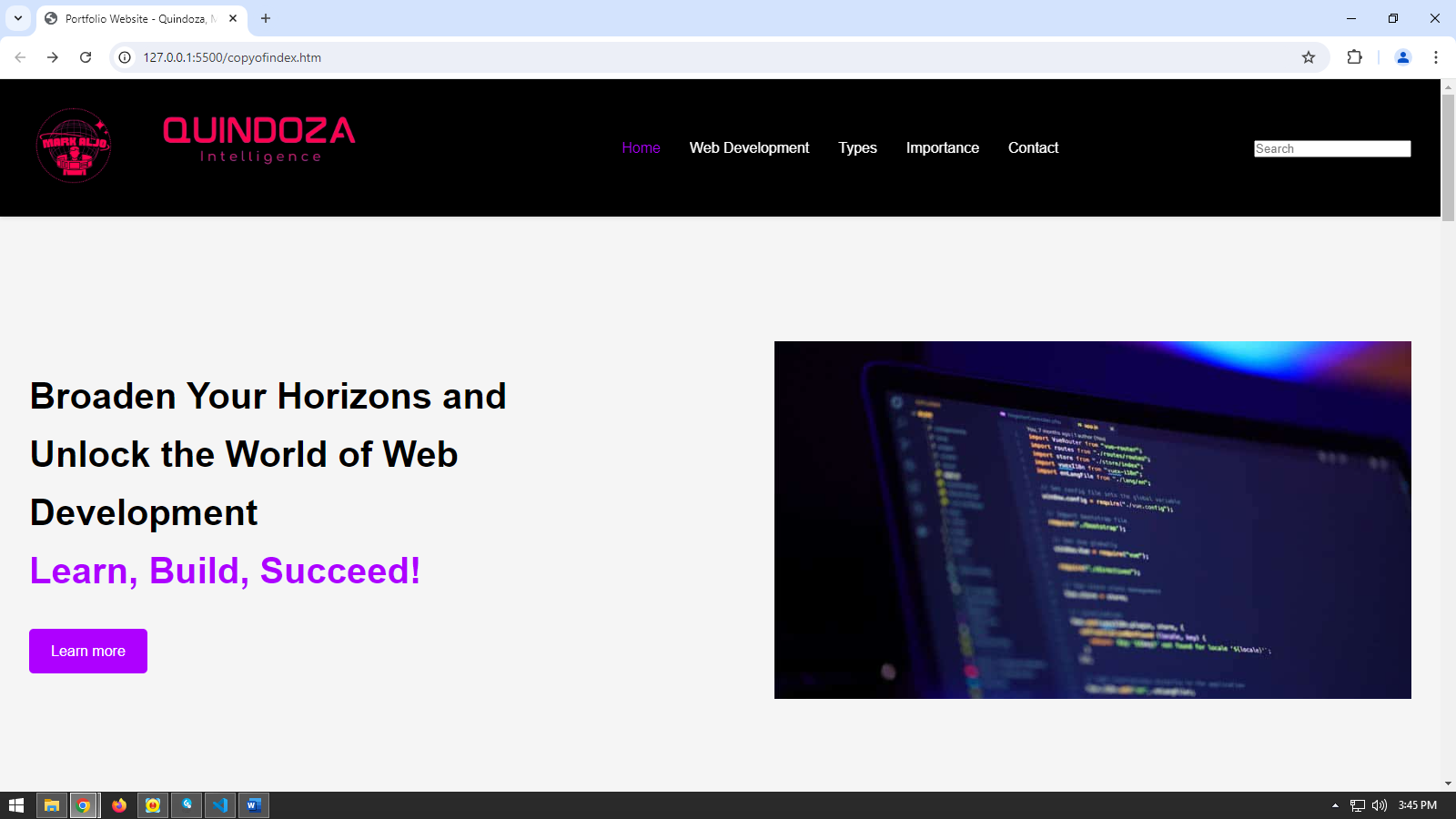Open the Chrome profile icon
The height and width of the screenshot is (819, 1456).
pos(1402,56)
